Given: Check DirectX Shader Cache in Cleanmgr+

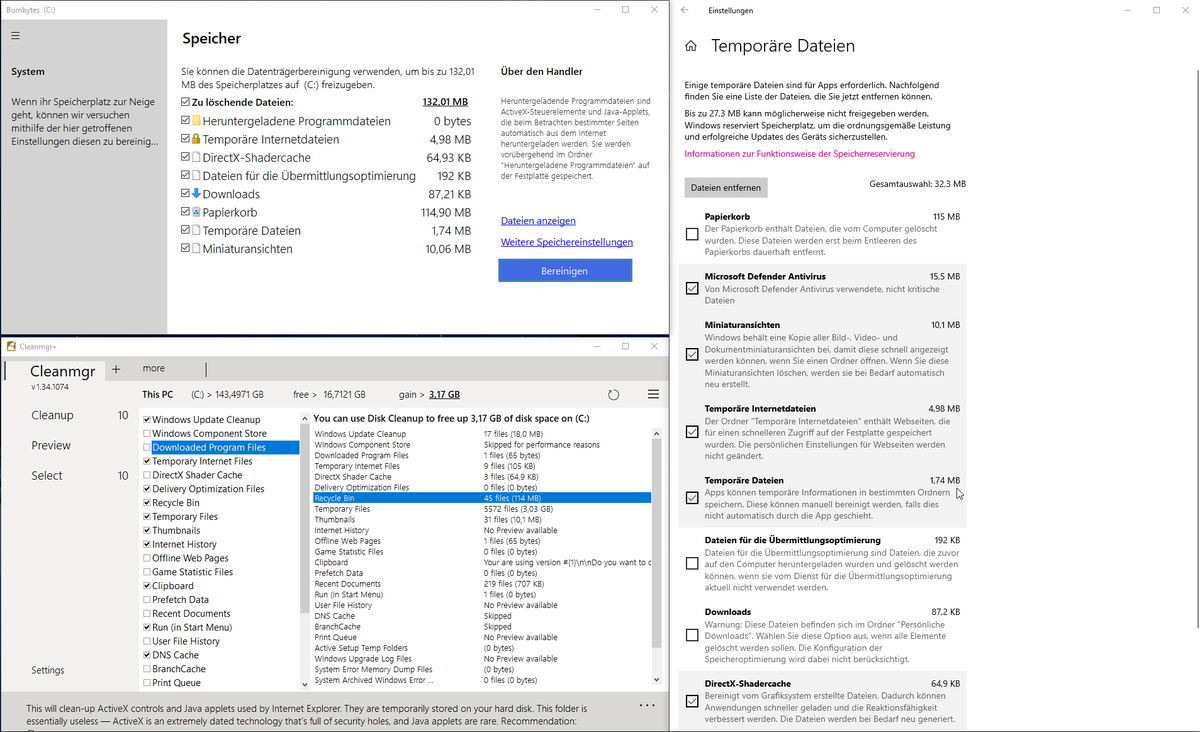Looking at the screenshot, I should pyautogui.click(x=147, y=475).
